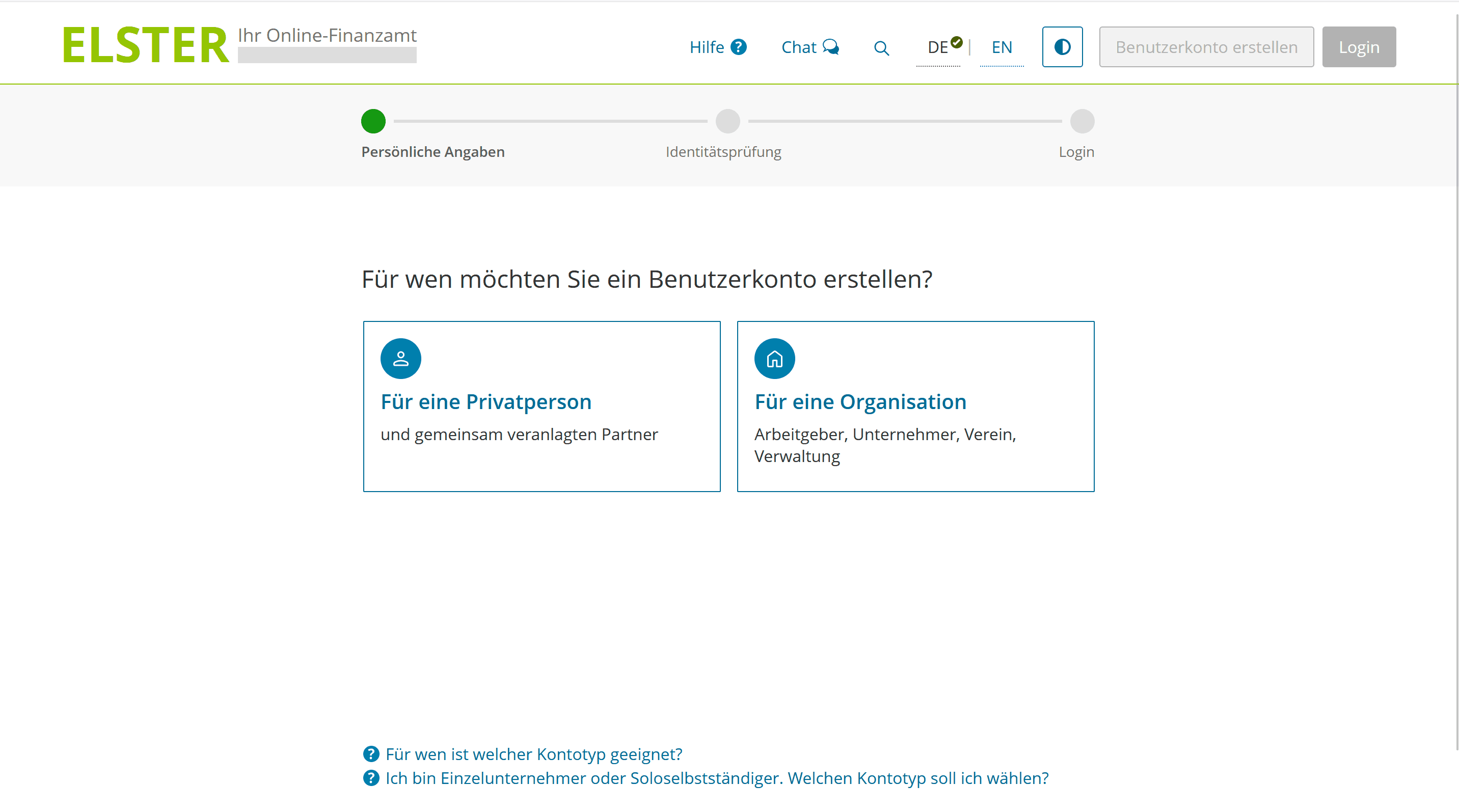Screen dimensions: 1459x812
Task: Toggle dark mode with the contrast icon
Action: tap(1062, 47)
